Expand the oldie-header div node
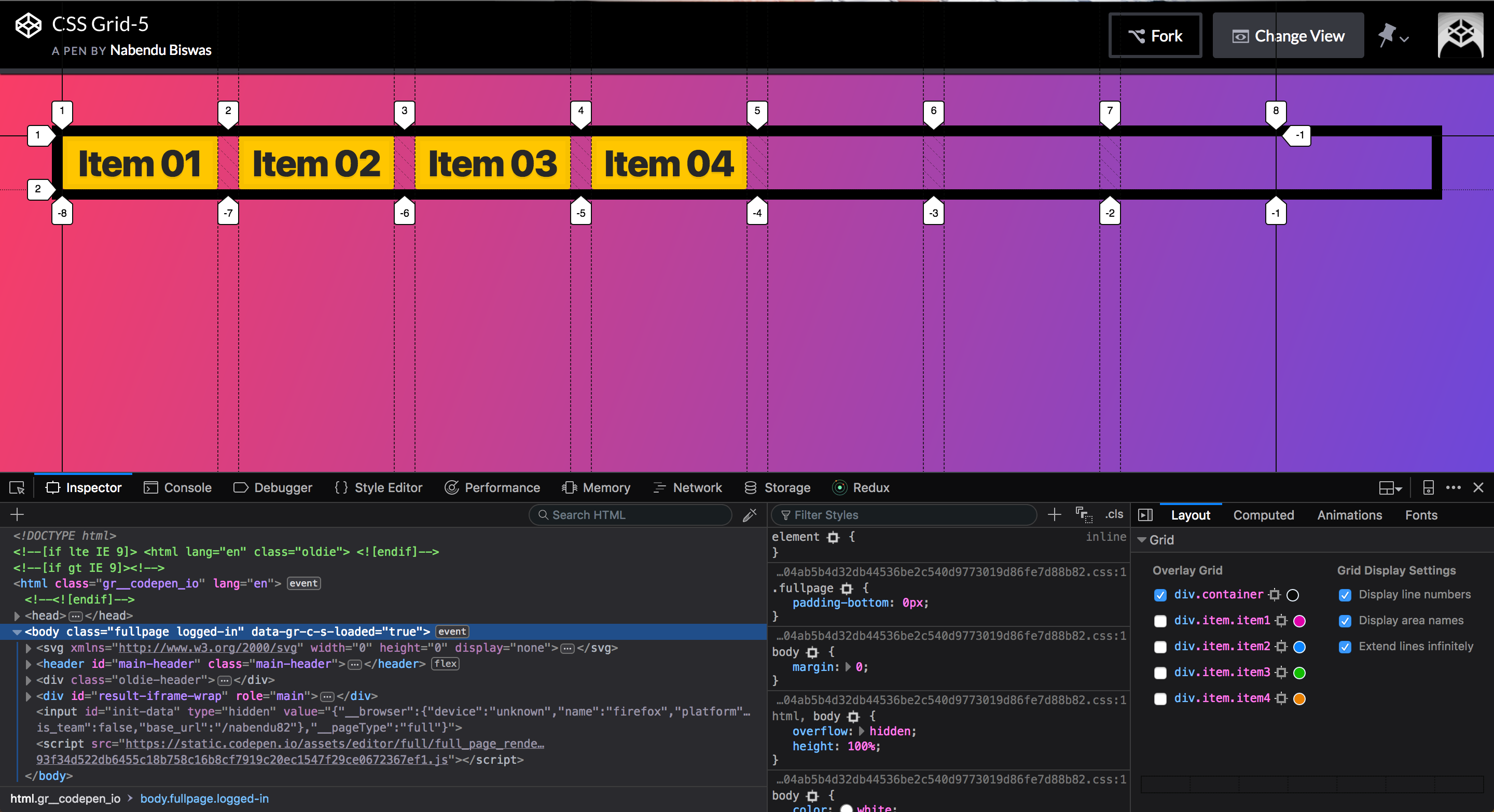The height and width of the screenshot is (812, 1494). 29,680
